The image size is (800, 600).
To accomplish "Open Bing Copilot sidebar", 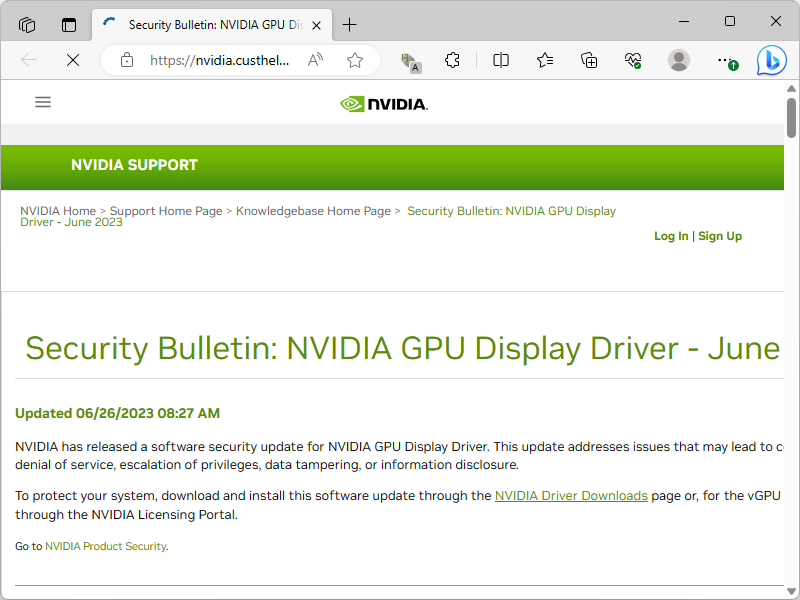I will [771, 60].
